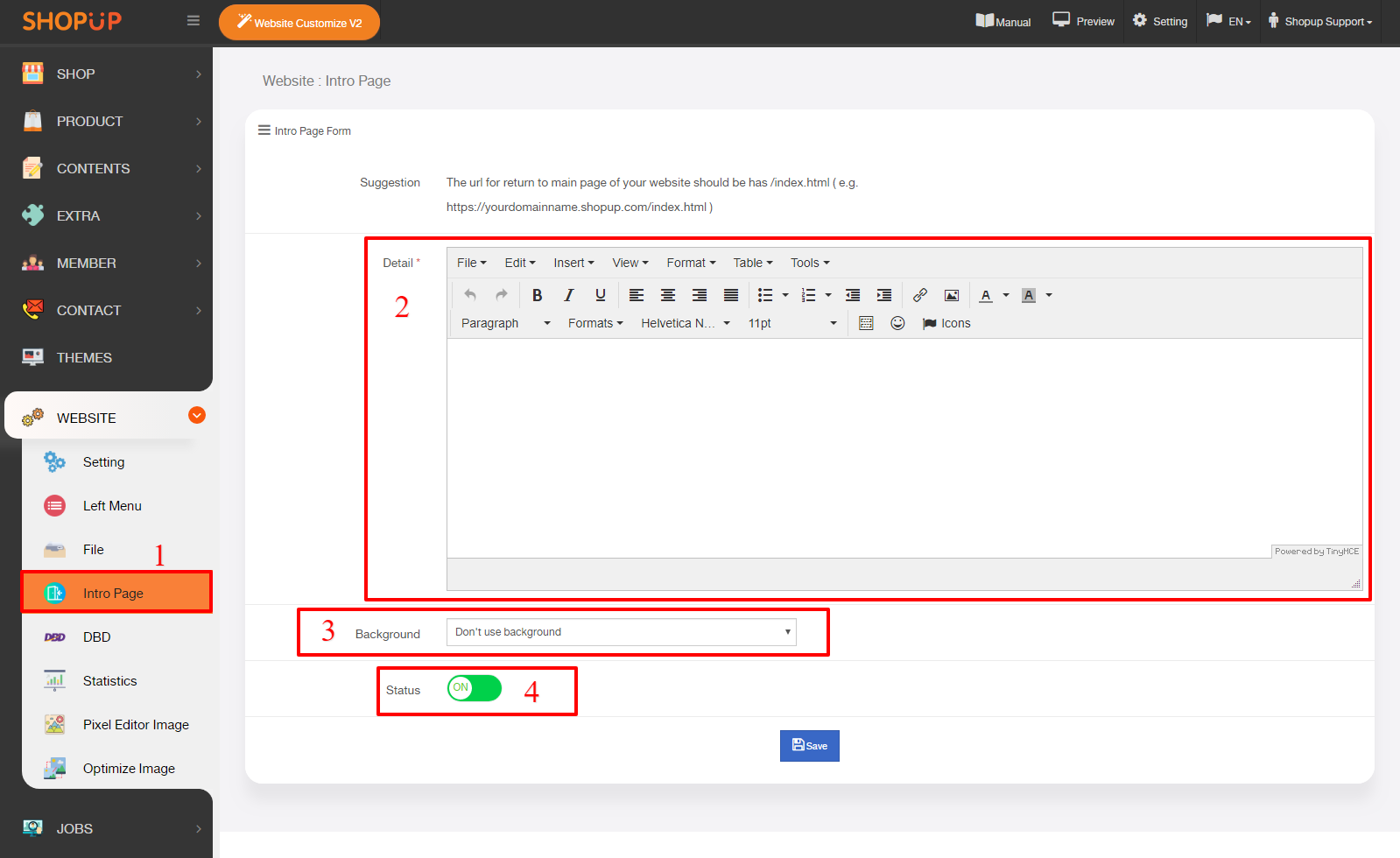The height and width of the screenshot is (858, 1400).
Task: Open the Manual link
Action: pyautogui.click(x=1003, y=21)
